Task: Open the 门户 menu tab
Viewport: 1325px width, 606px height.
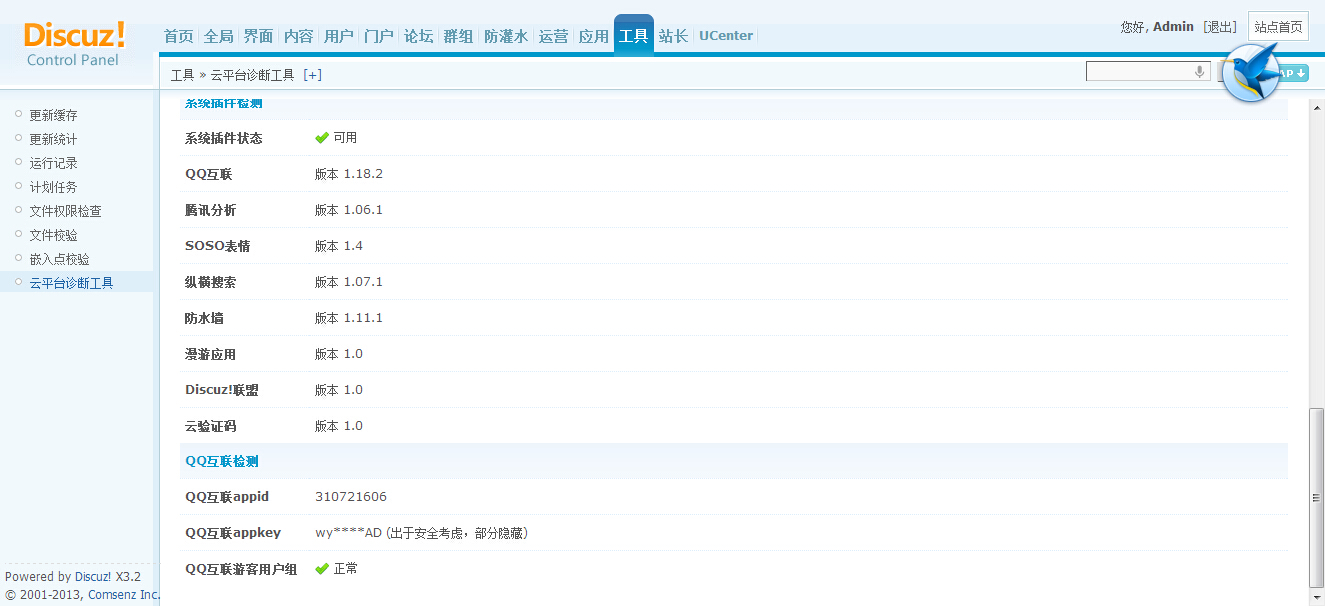Action: click(x=378, y=36)
